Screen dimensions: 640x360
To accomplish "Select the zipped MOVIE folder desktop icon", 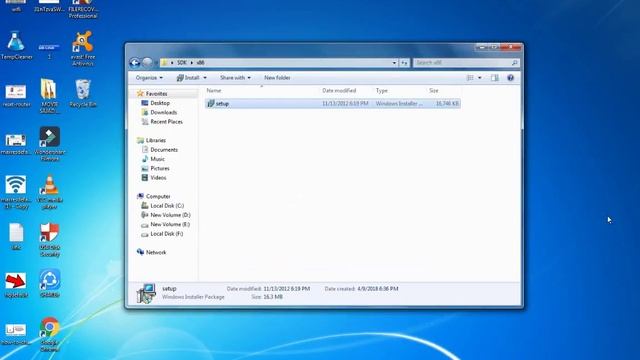I will (49, 96).
